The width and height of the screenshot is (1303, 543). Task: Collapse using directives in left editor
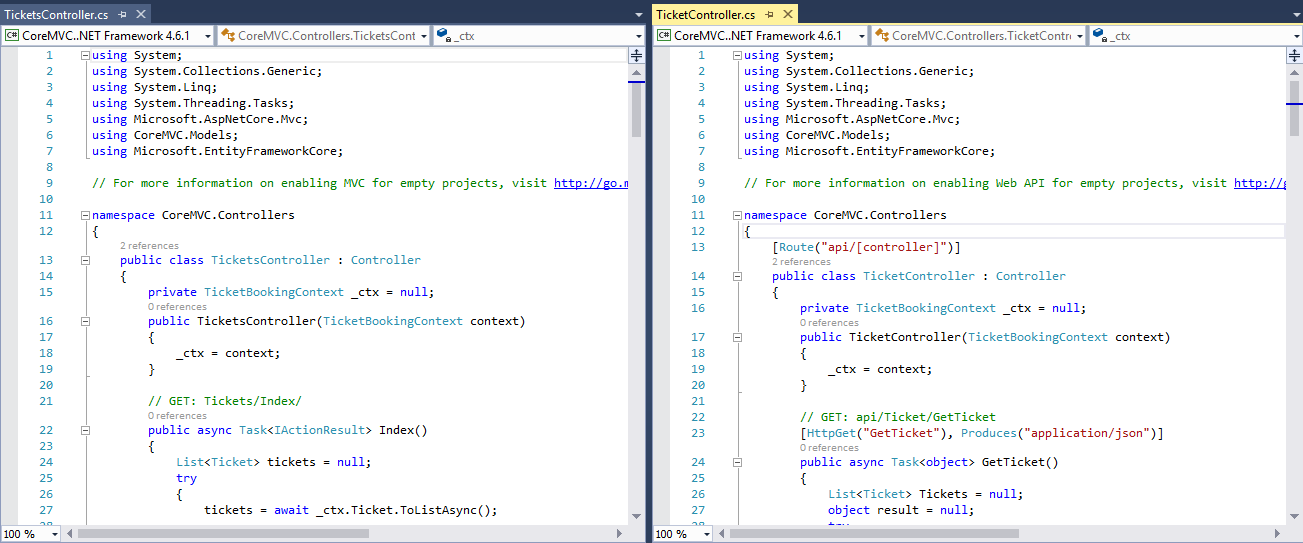tap(85, 55)
